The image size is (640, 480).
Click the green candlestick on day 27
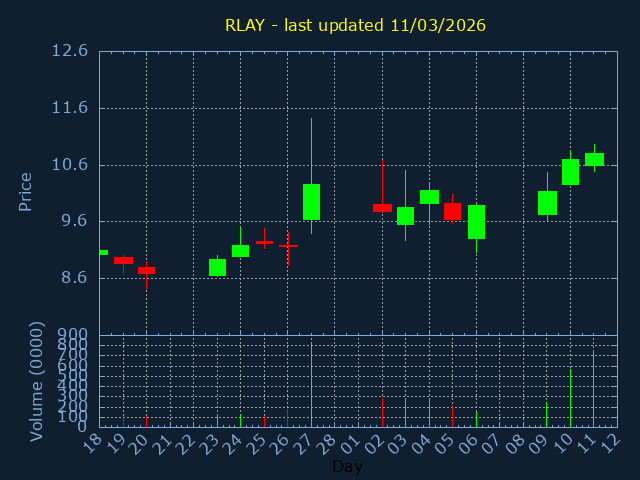click(x=311, y=202)
